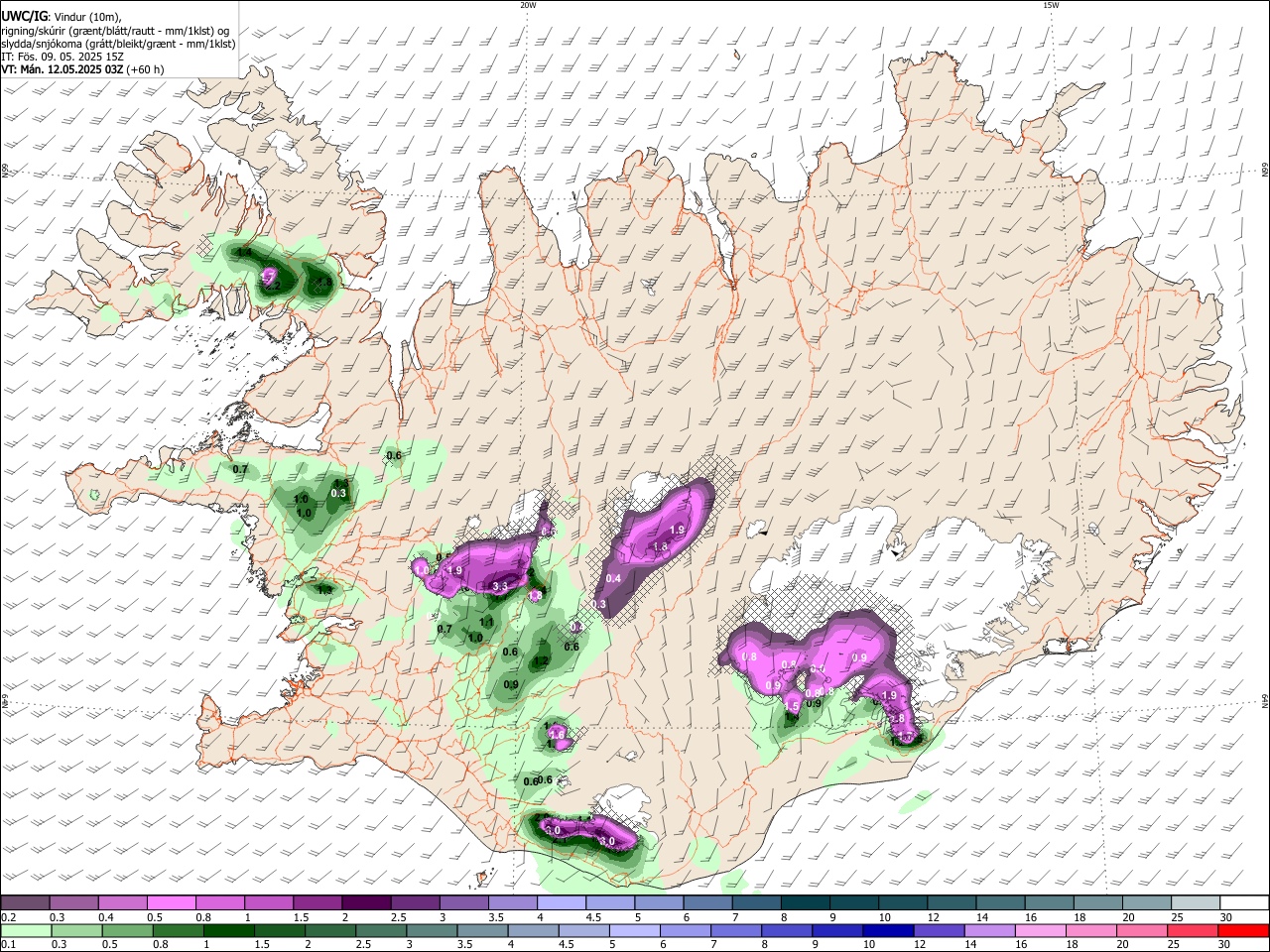The width and height of the screenshot is (1270, 952).
Task: Select the rain legend swatch between 0.3 and 0.5
Action: (x=74, y=930)
